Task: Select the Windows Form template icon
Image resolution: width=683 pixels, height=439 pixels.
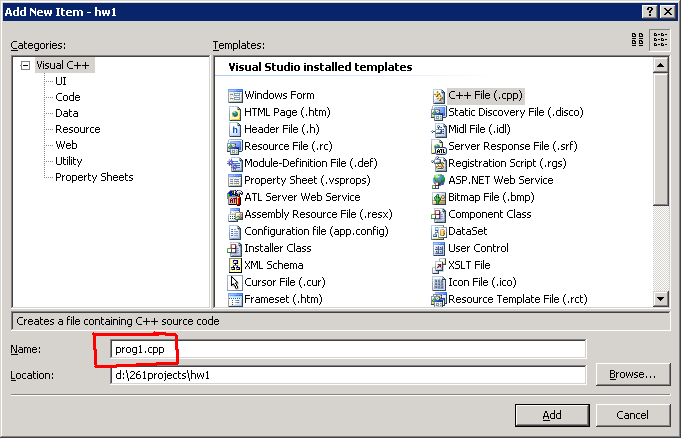Action: point(235,95)
